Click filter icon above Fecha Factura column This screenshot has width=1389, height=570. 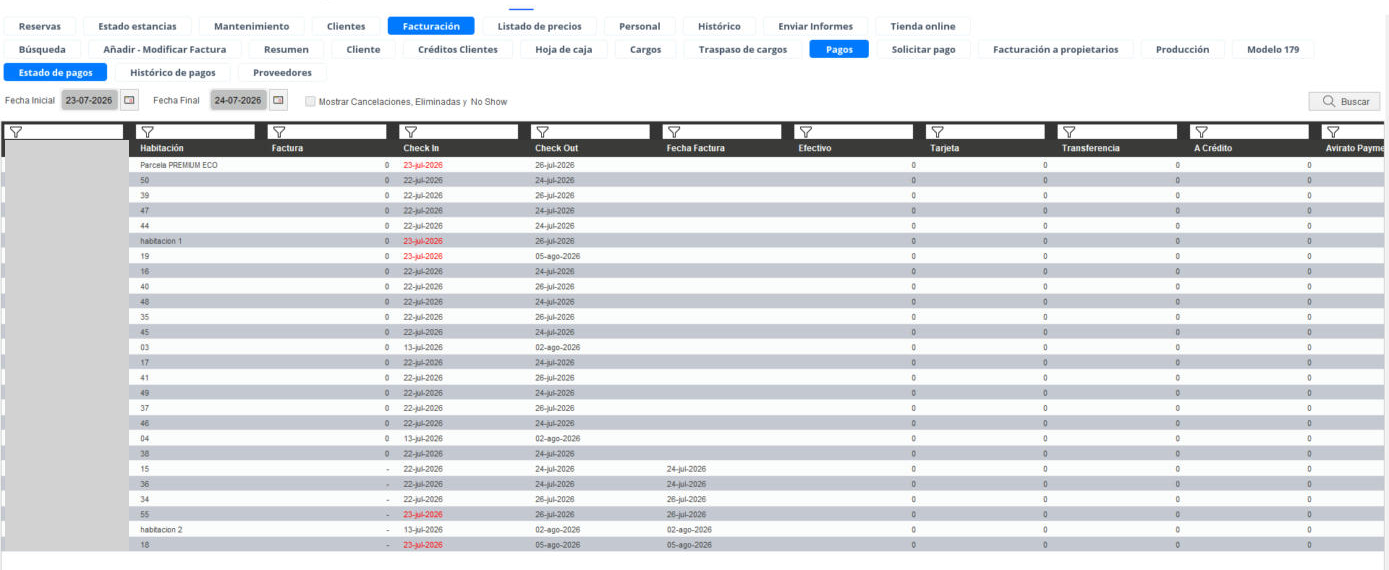pos(673,131)
